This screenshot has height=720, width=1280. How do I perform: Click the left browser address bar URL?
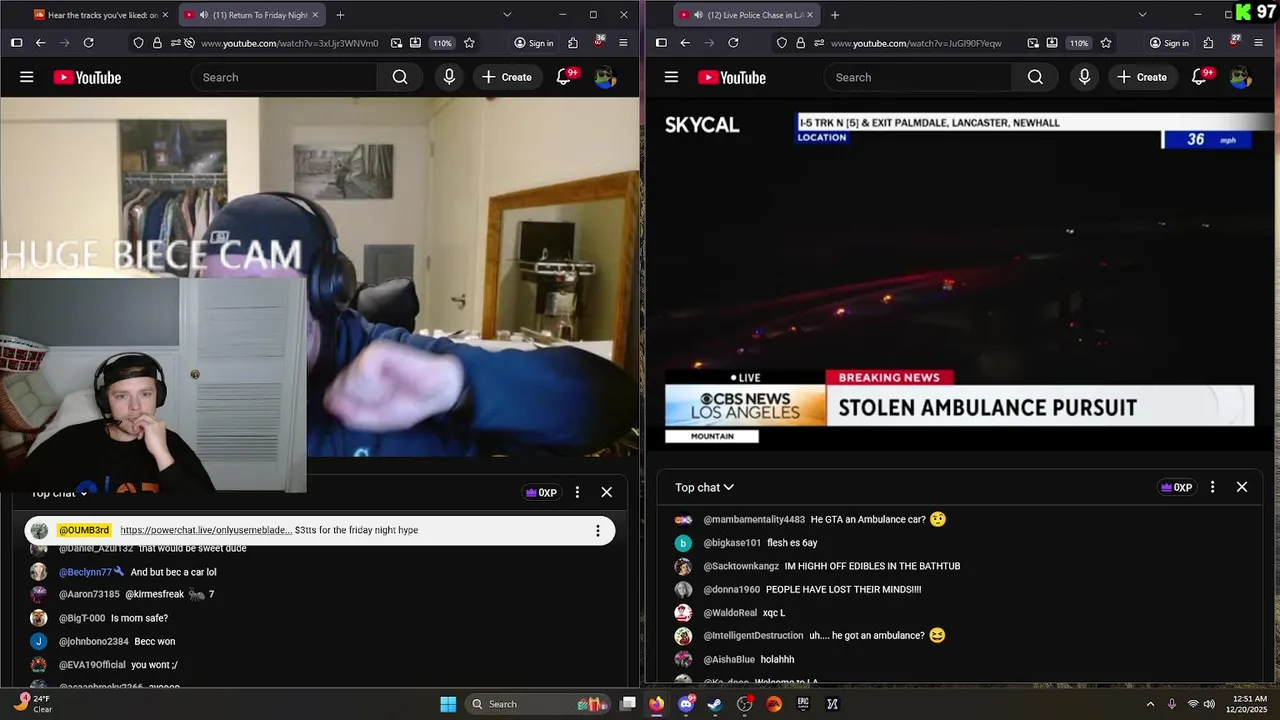(x=289, y=43)
